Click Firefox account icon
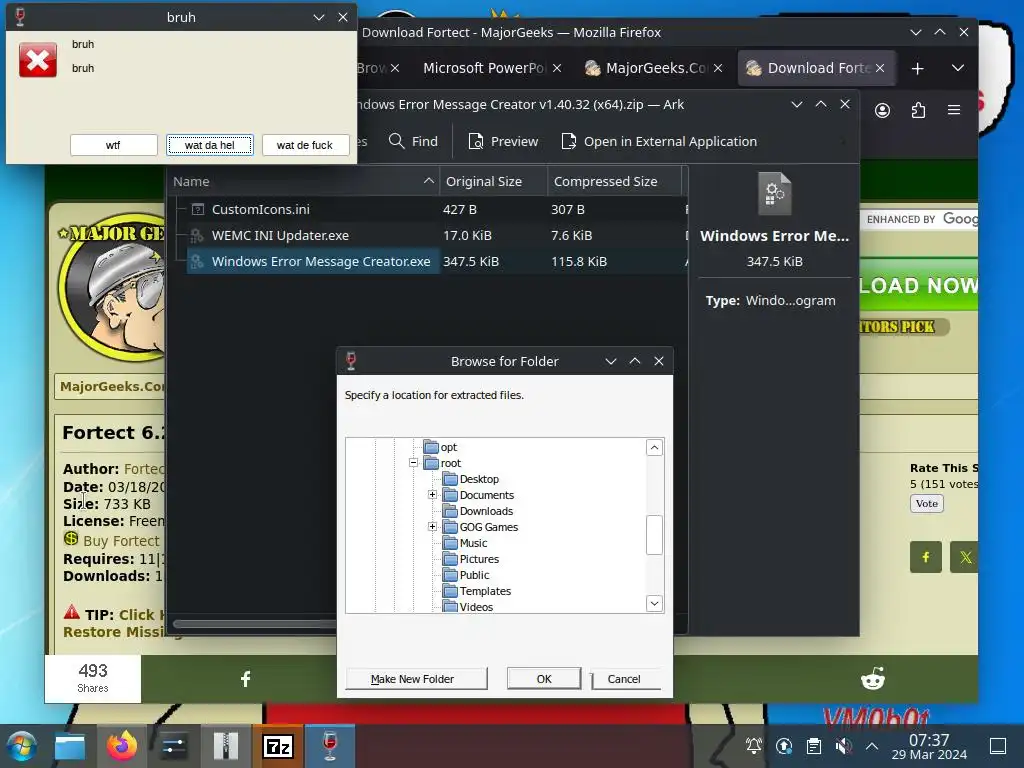This screenshot has height=768, width=1024. [882, 110]
